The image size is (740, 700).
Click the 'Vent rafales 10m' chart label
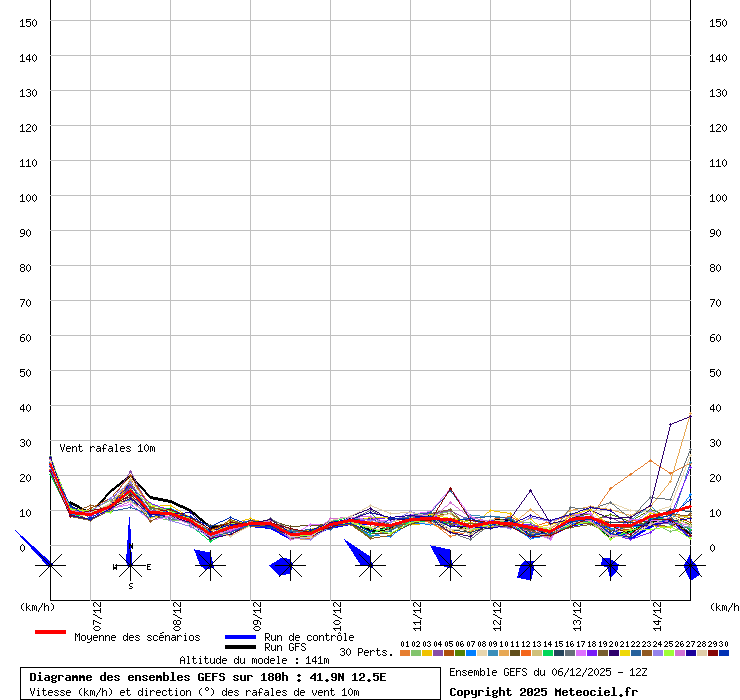click(107, 448)
